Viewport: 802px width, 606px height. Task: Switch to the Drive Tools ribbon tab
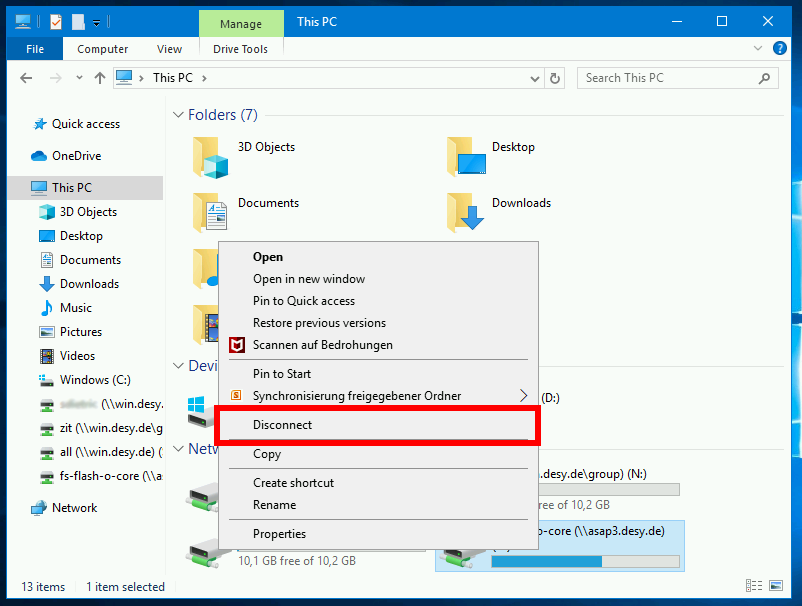click(240, 48)
